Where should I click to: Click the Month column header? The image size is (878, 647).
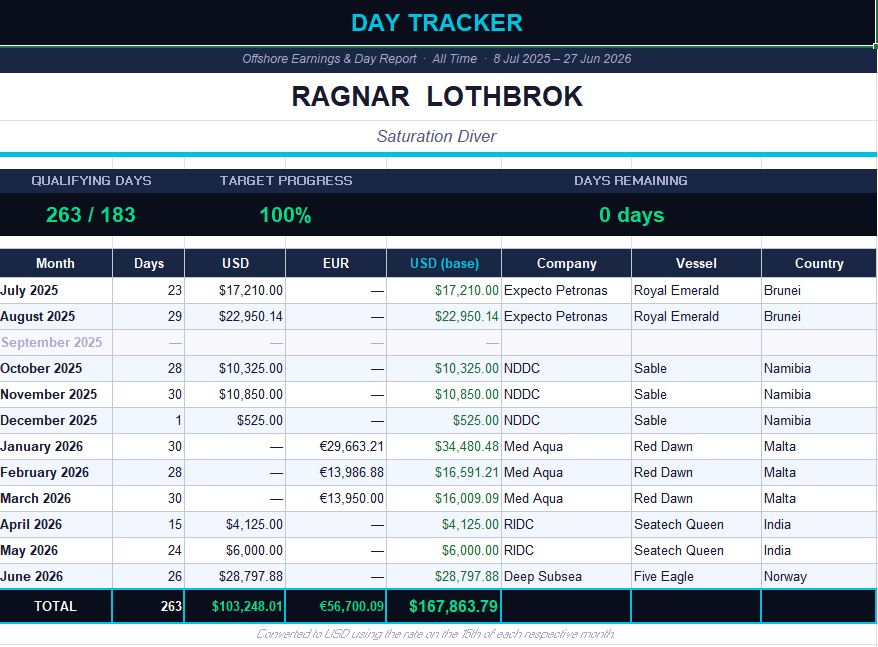pos(55,263)
